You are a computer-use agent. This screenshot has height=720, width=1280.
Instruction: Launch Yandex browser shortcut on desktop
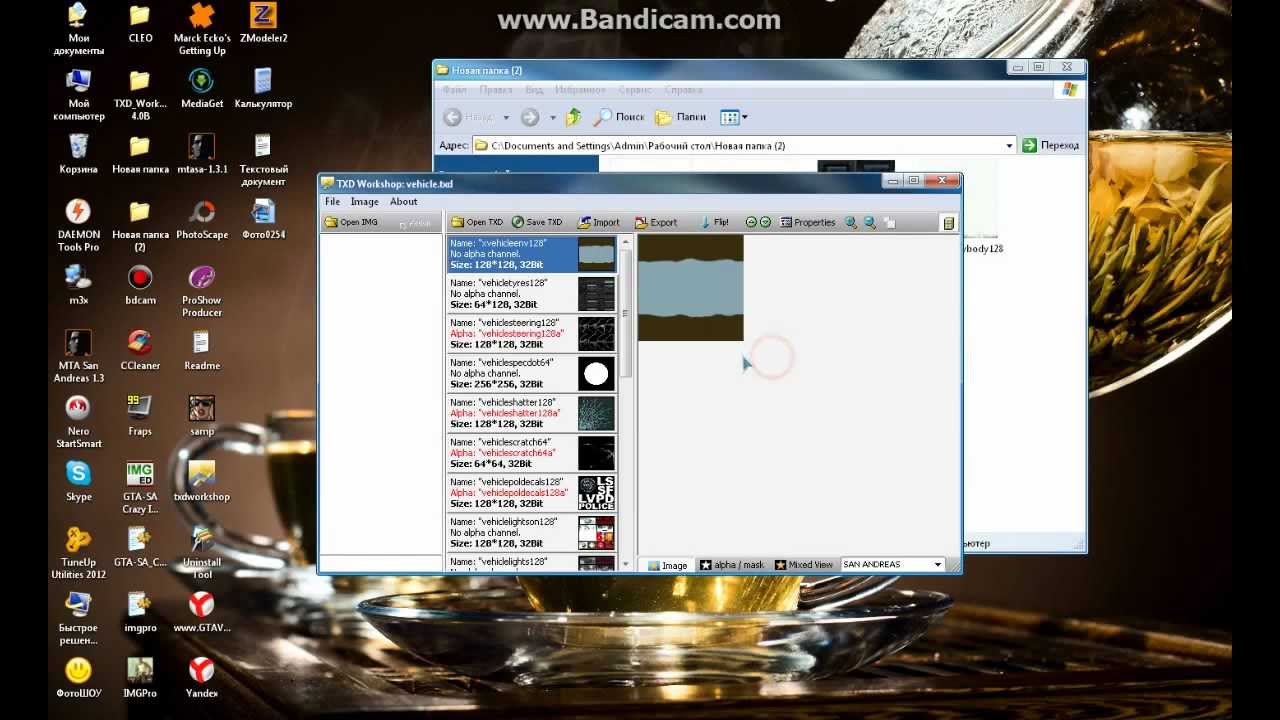202,678
